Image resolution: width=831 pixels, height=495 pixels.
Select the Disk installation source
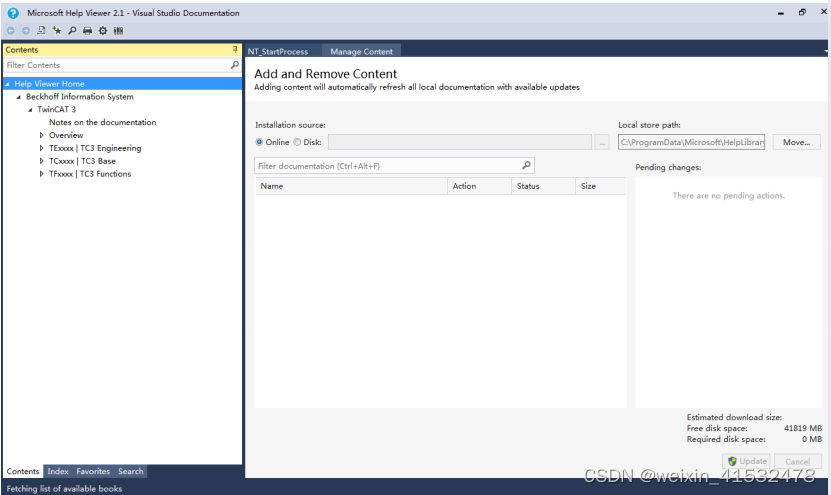297,142
